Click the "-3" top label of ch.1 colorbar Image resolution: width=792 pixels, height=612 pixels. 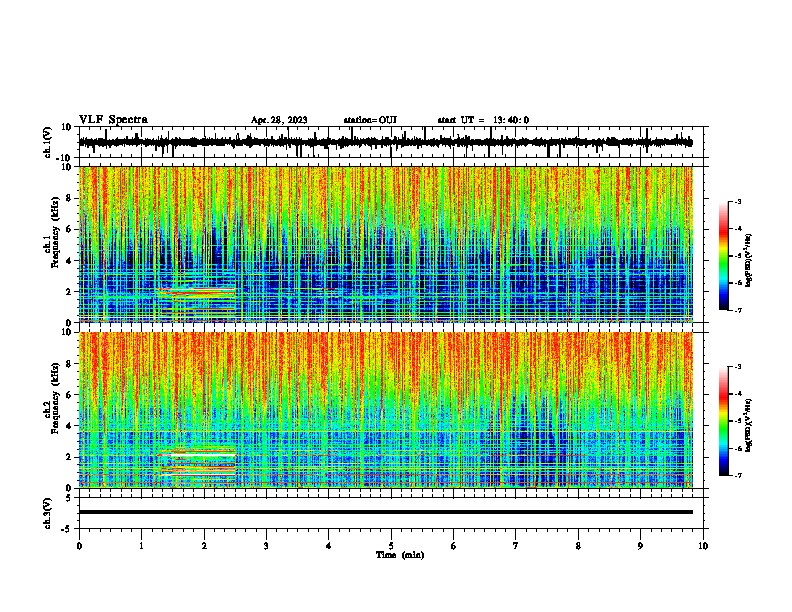[737, 201]
